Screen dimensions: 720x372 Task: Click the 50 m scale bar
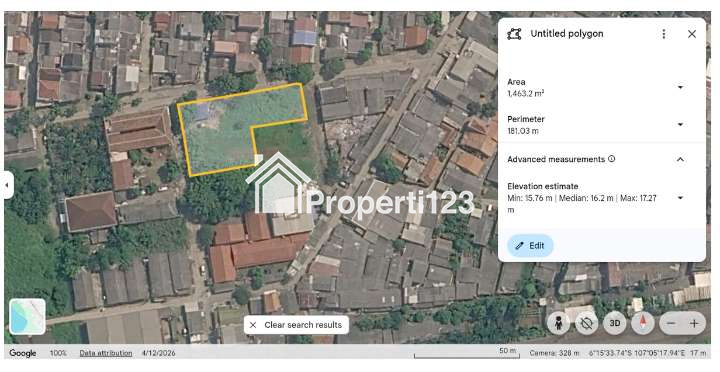click(467, 354)
